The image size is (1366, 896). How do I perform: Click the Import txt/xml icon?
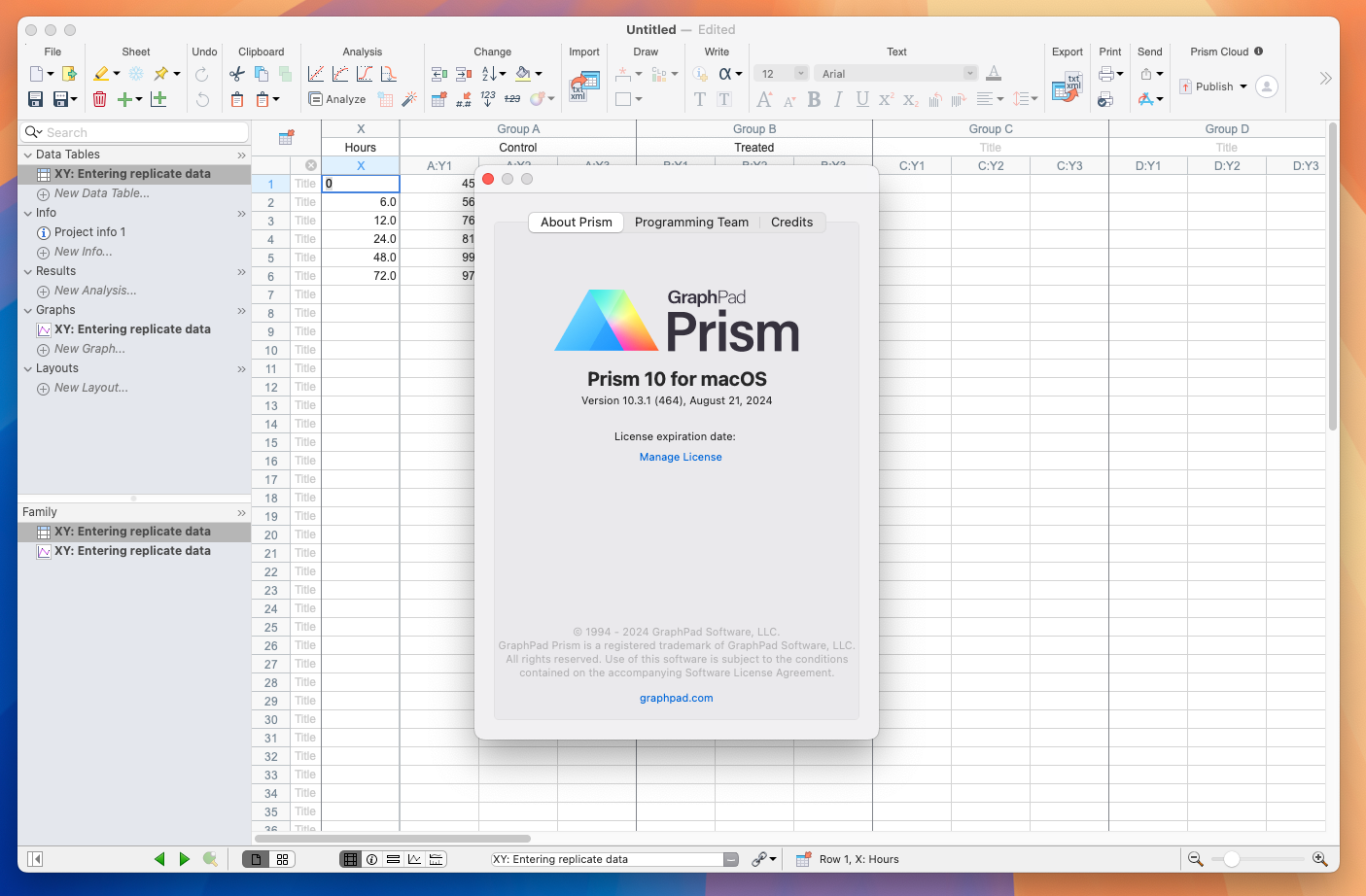[584, 86]
